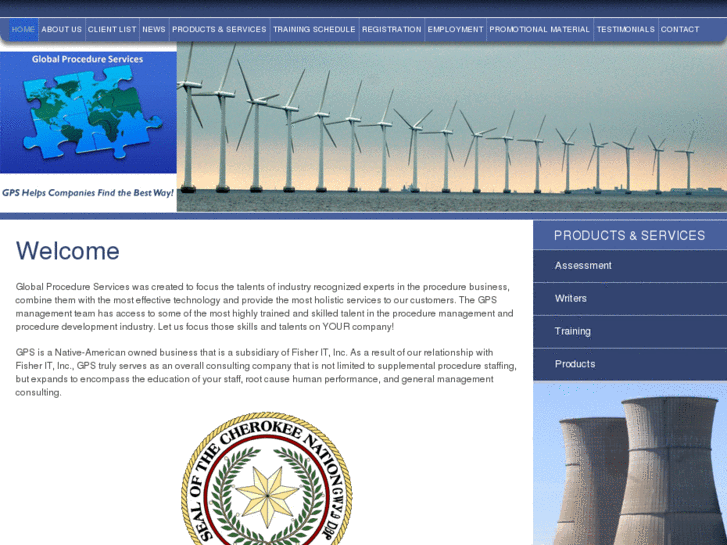The height and width of the screenshot is (545, 727).
Task: Go to the About Us page
Action: (62, 29)
